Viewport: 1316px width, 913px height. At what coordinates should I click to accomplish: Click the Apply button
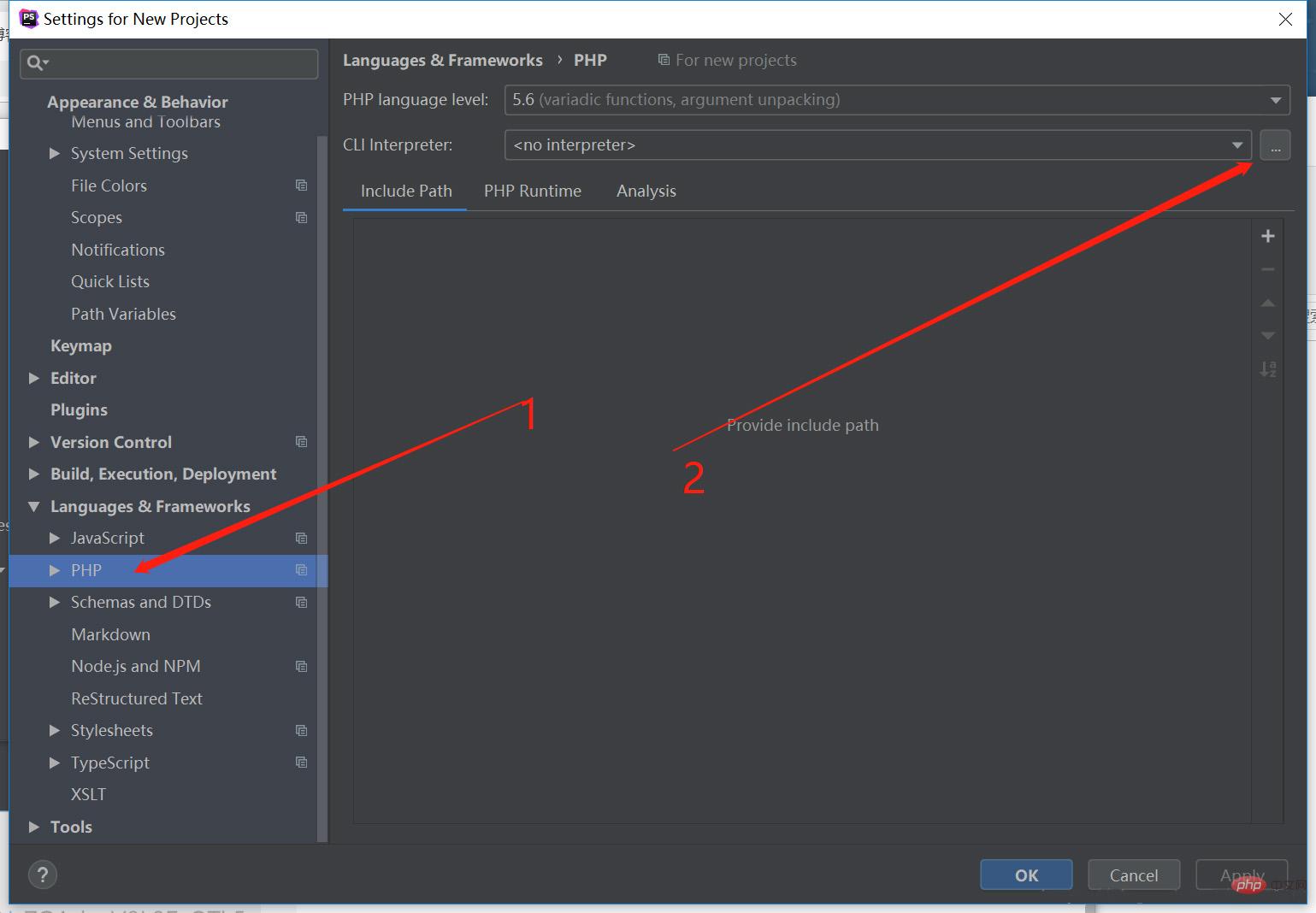point(1242,875)
